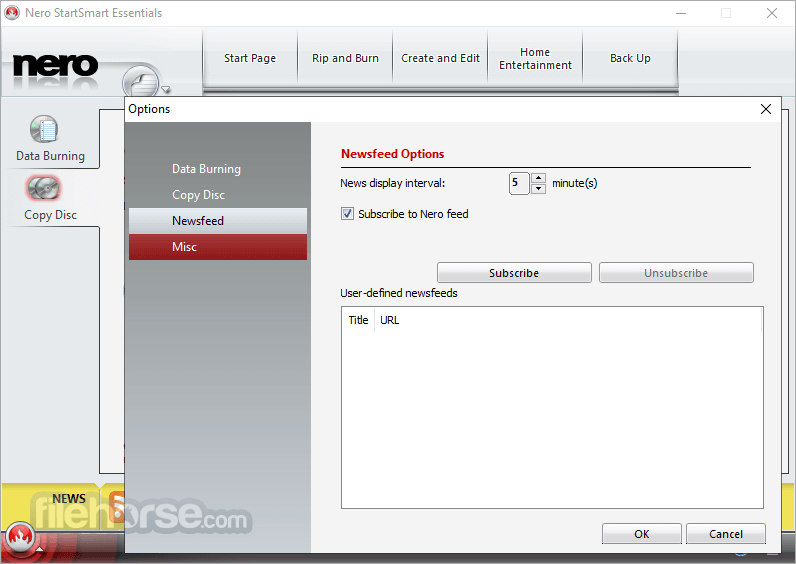
Task: Click the Subscribe button
Action: tap(514, 273)
